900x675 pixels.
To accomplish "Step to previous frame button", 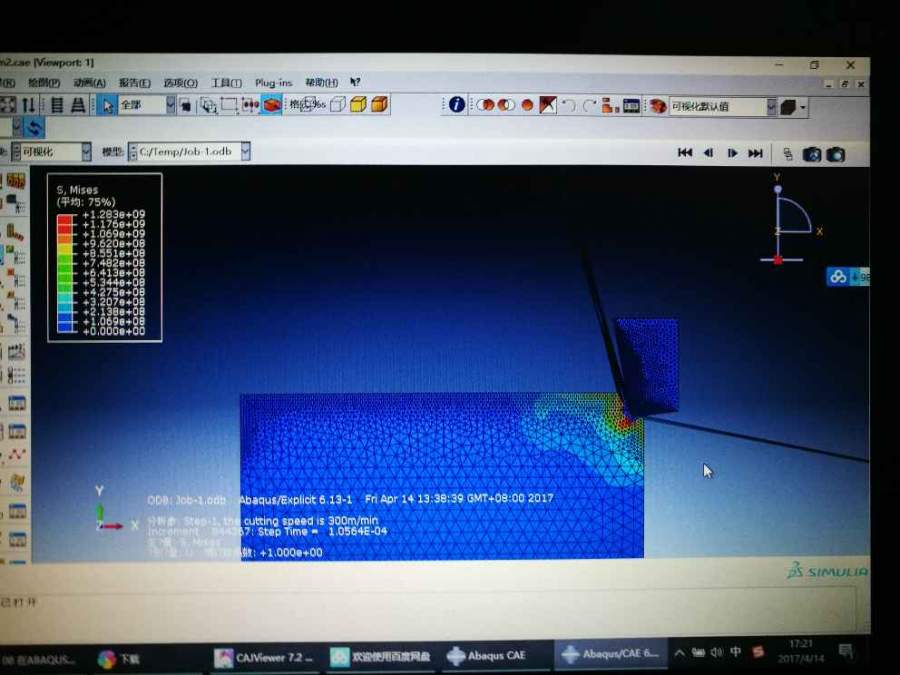I will tap(708, 153).
